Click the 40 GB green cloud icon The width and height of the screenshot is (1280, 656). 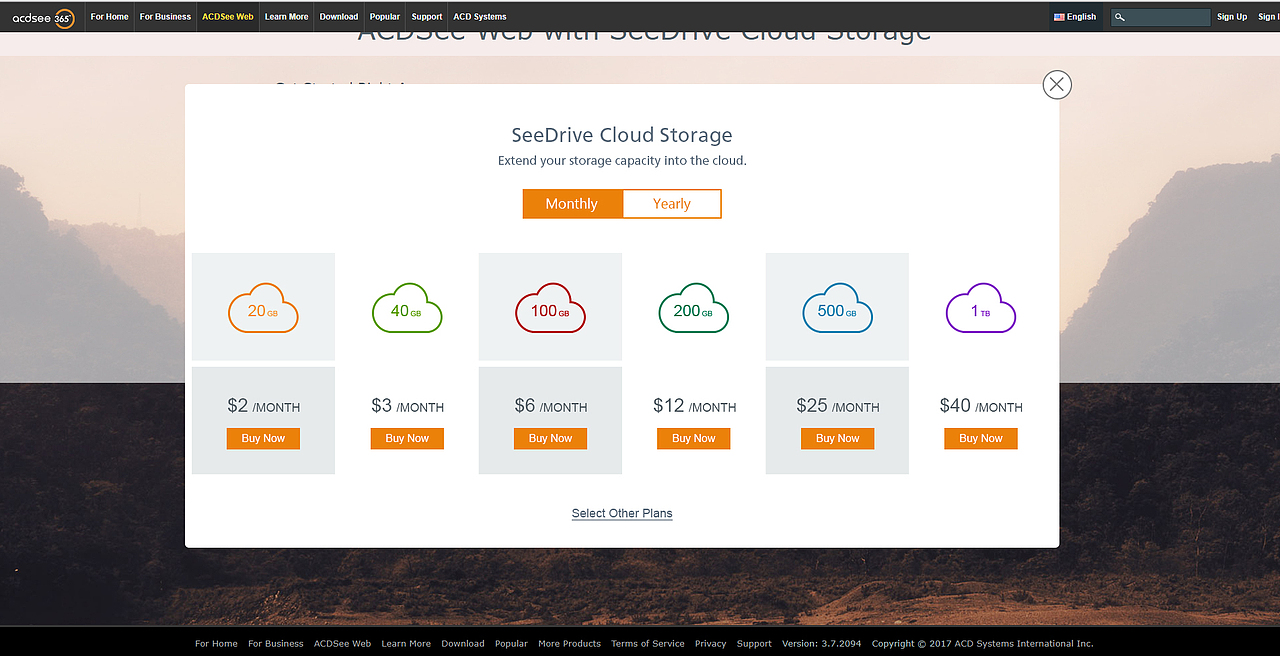pos(407,310)
